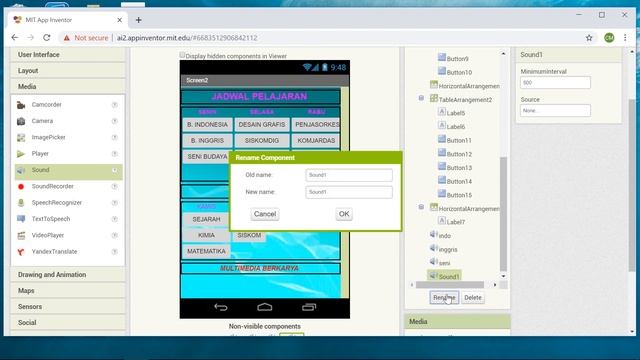Open a new browser tab

click(x=138, y=20)
